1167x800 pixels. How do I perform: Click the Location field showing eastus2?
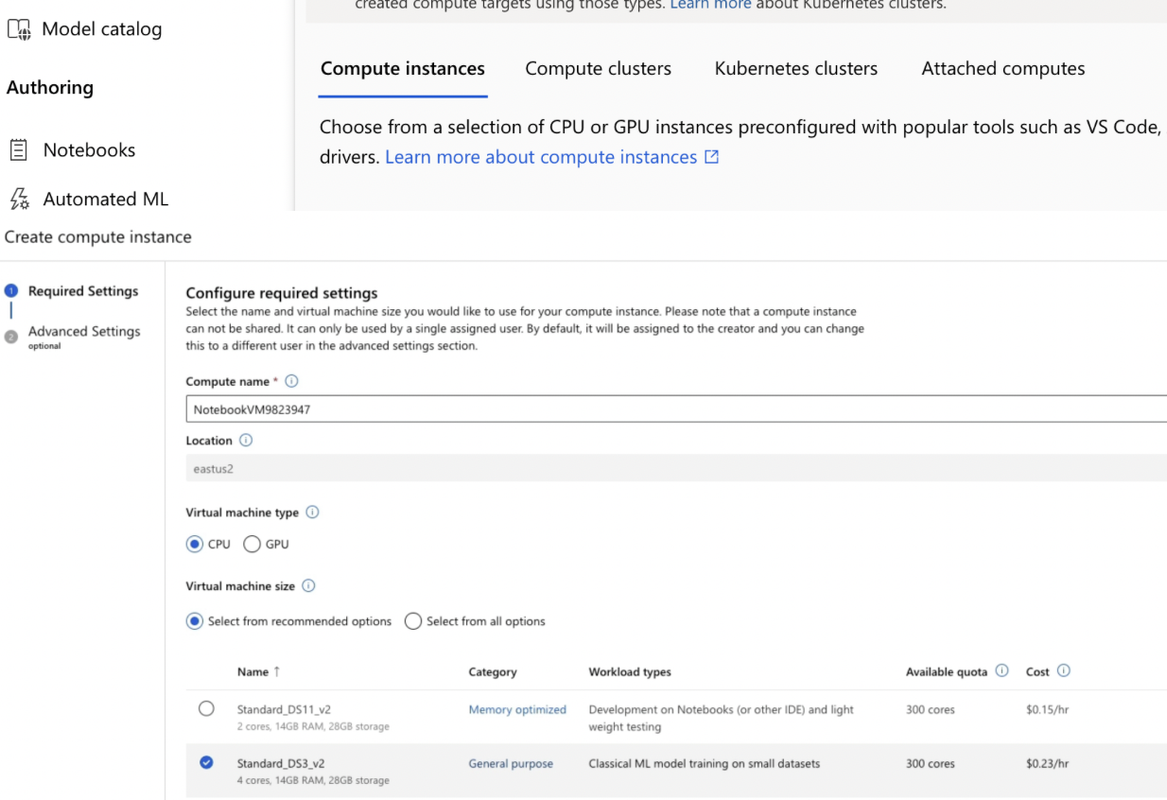coord(676,468)
